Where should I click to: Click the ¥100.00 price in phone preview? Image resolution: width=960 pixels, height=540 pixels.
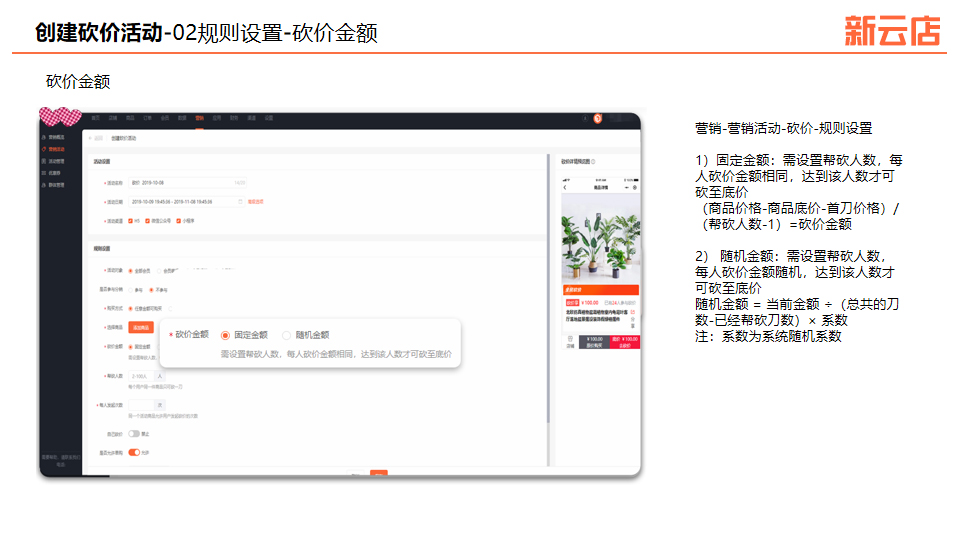tap(590, 302)
